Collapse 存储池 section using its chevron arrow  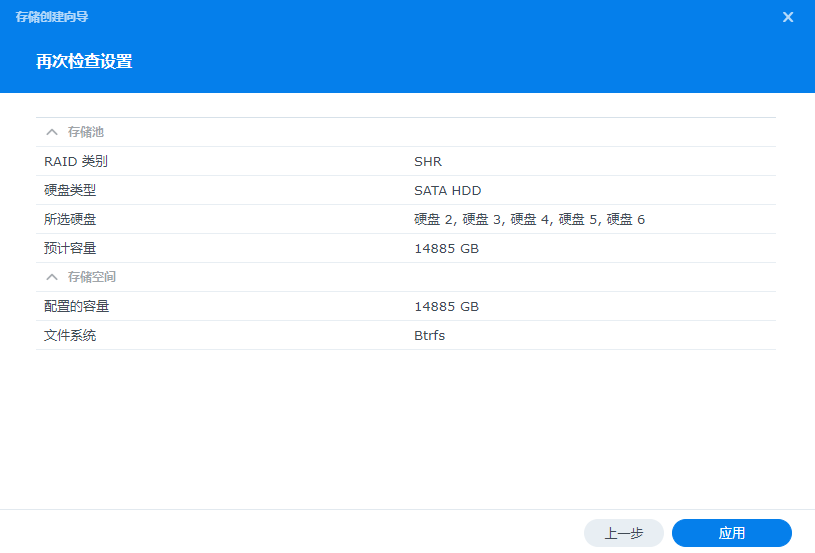click(52, 132)
